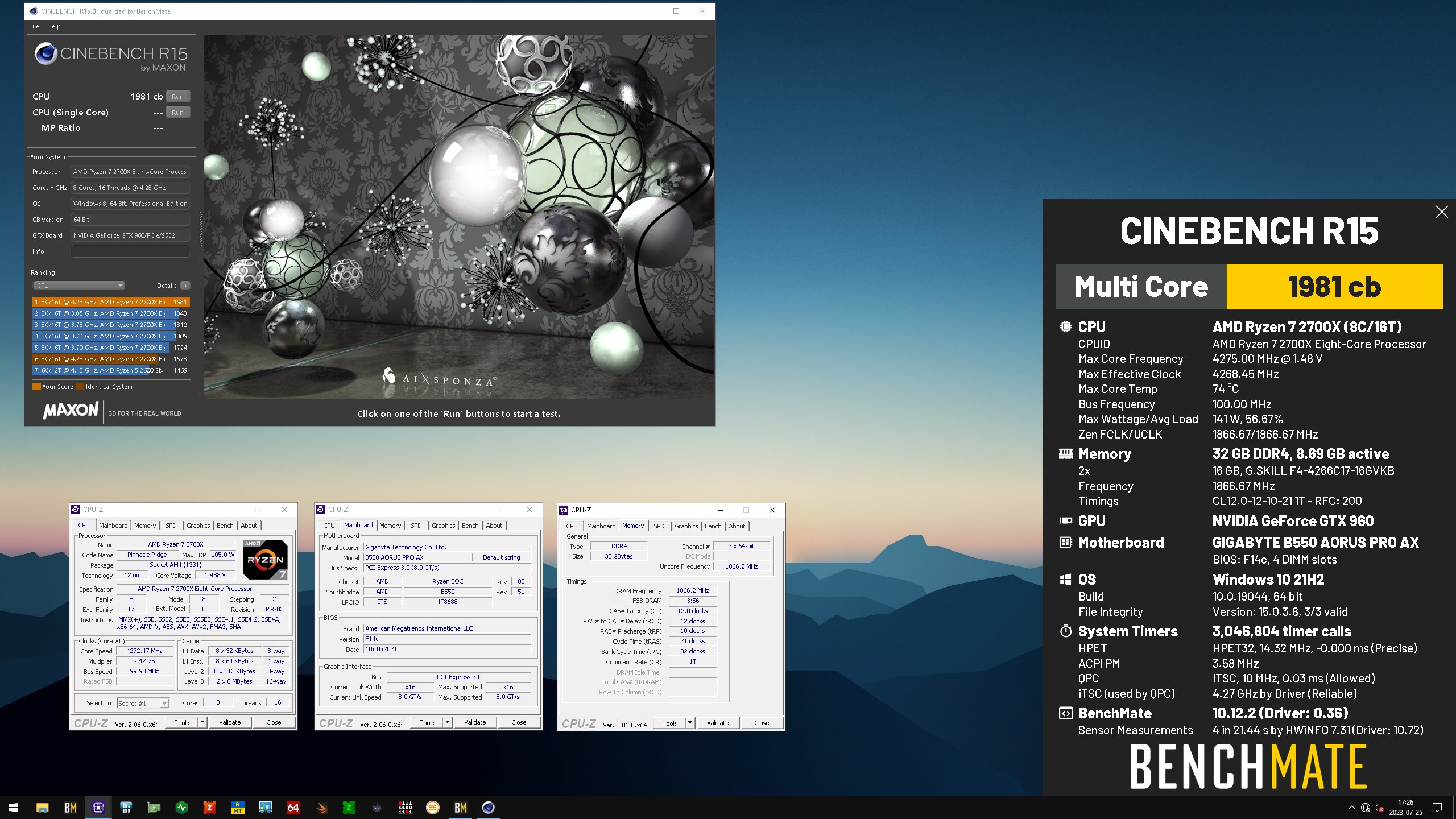Click the Ryzen 7 logo in CPU-Z
Viewport: 1456px width, 819px height.
pos(265,559)
